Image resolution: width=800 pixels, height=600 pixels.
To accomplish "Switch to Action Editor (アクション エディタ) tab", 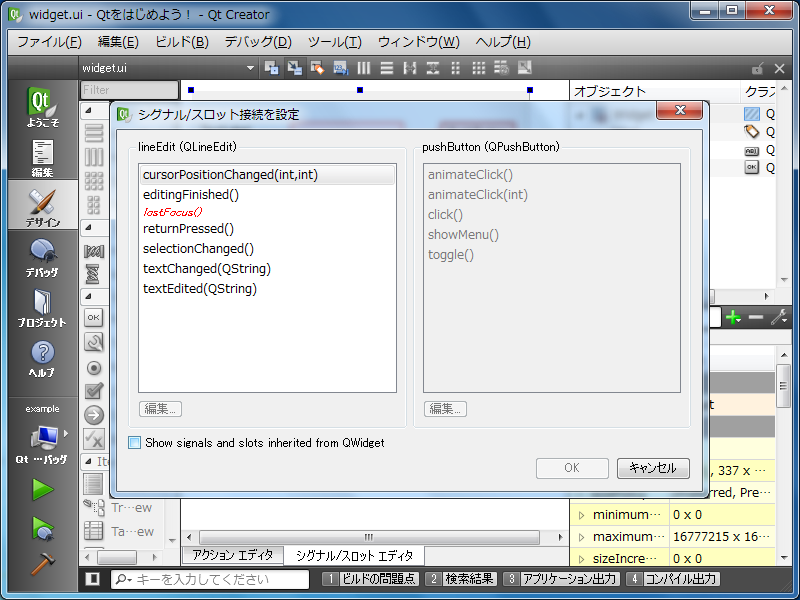I will [232, 555].
